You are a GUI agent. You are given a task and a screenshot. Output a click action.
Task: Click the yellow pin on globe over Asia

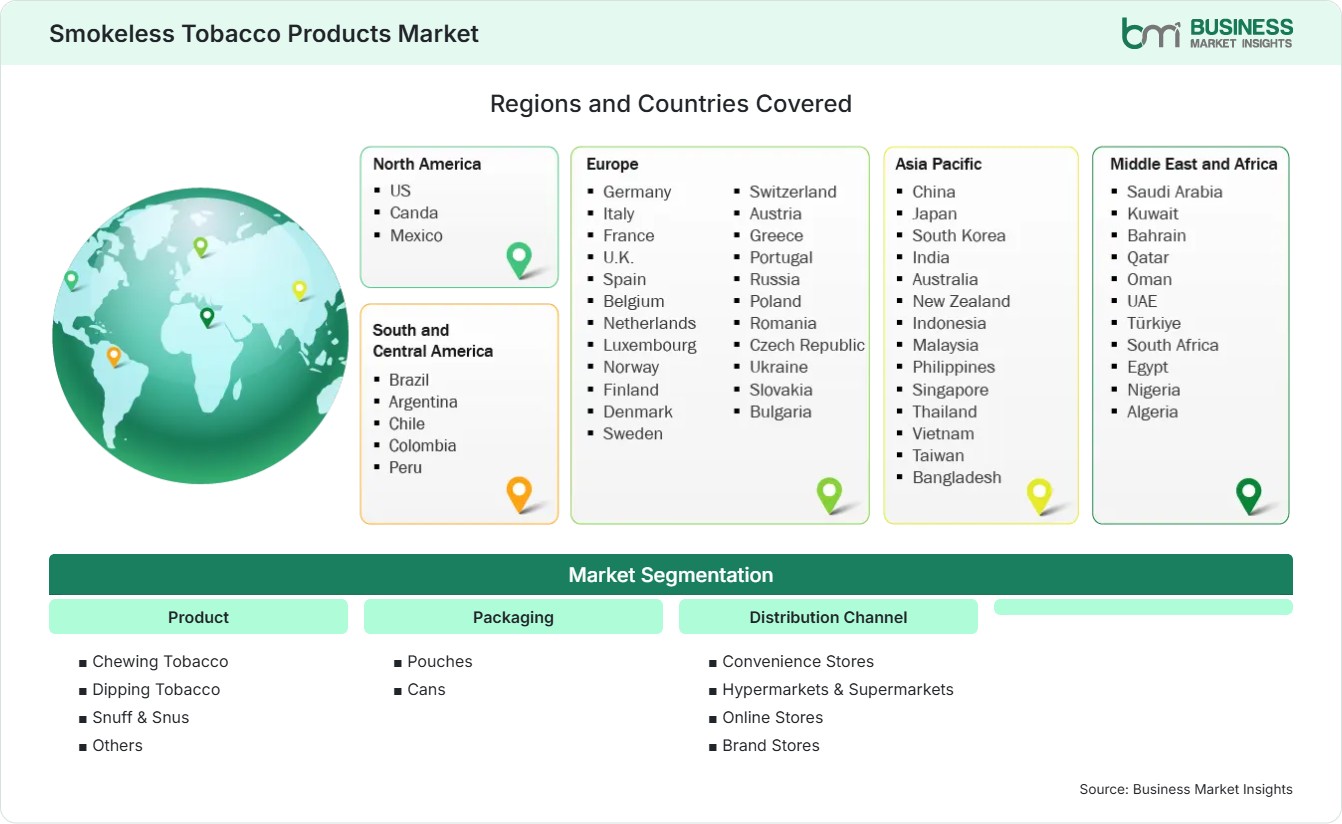click(299, 290)
